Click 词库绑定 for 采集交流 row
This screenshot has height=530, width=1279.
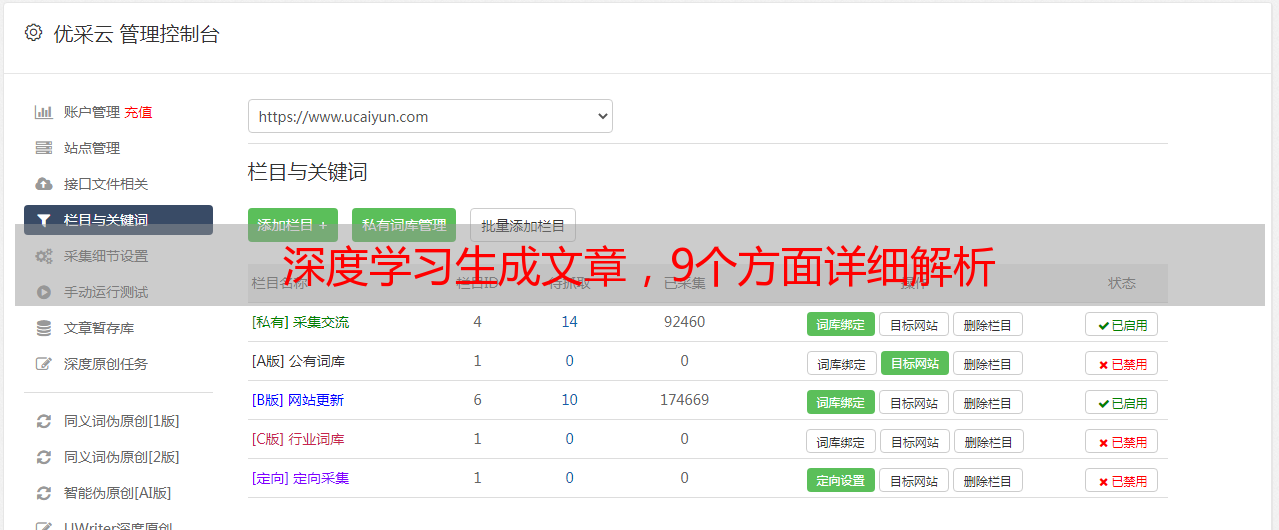tap(841, 324)
